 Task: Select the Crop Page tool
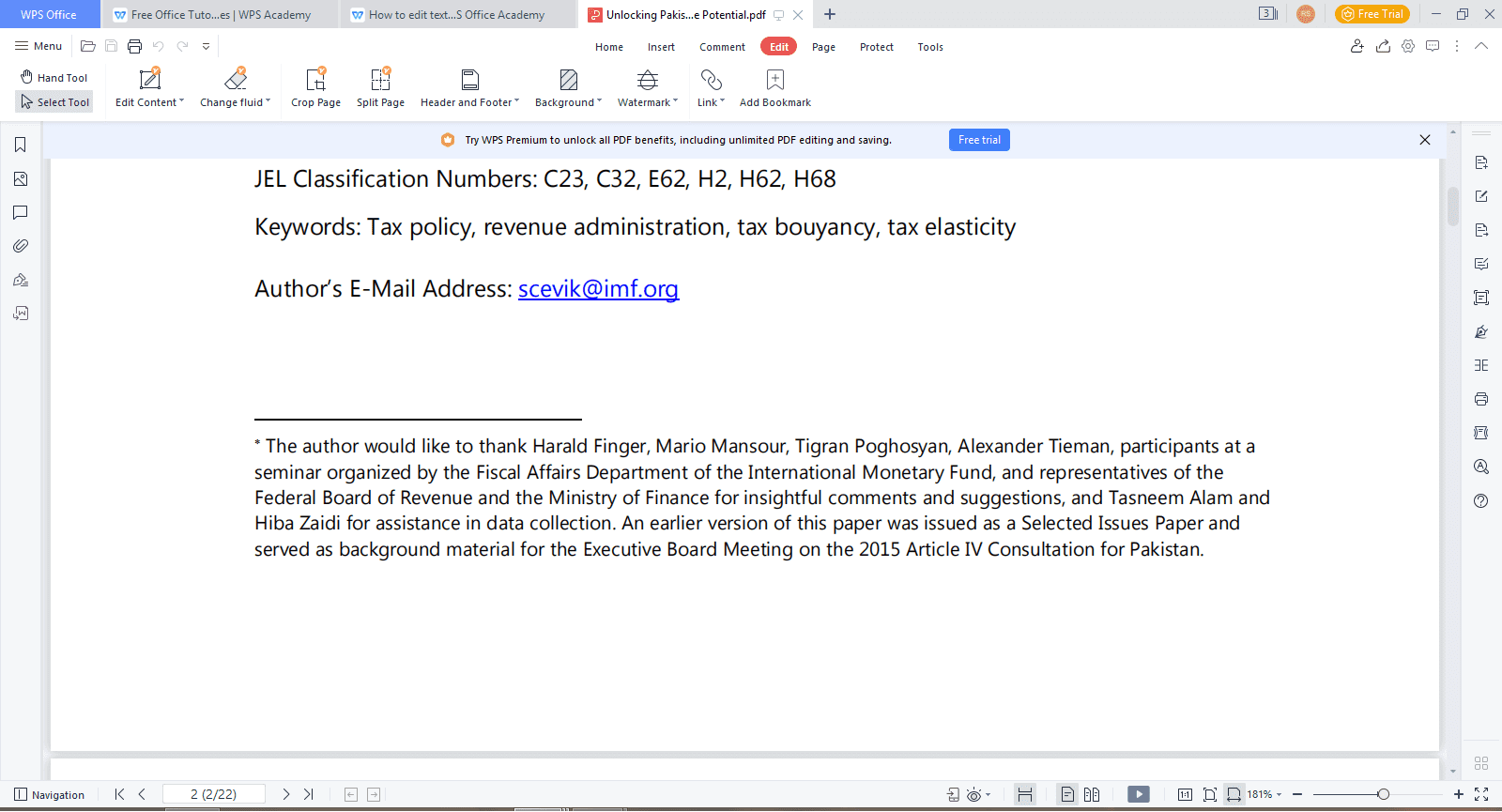point(315,88)
